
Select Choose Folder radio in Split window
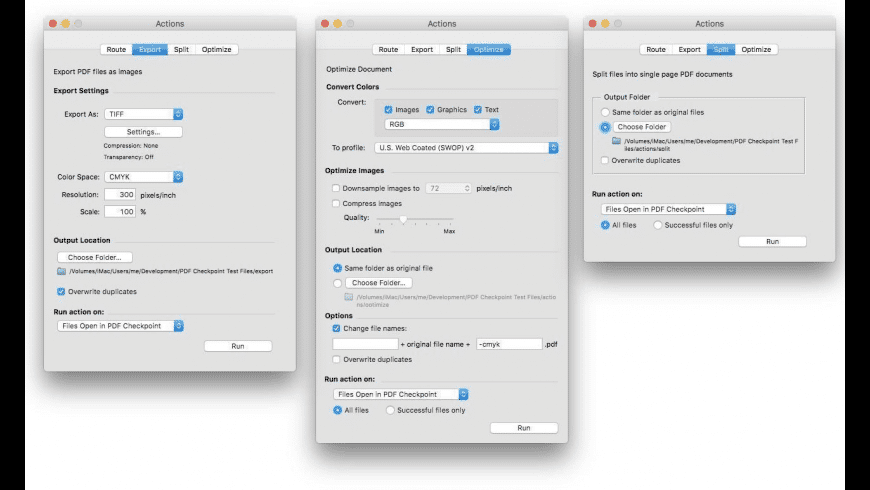tap(605, 127)
